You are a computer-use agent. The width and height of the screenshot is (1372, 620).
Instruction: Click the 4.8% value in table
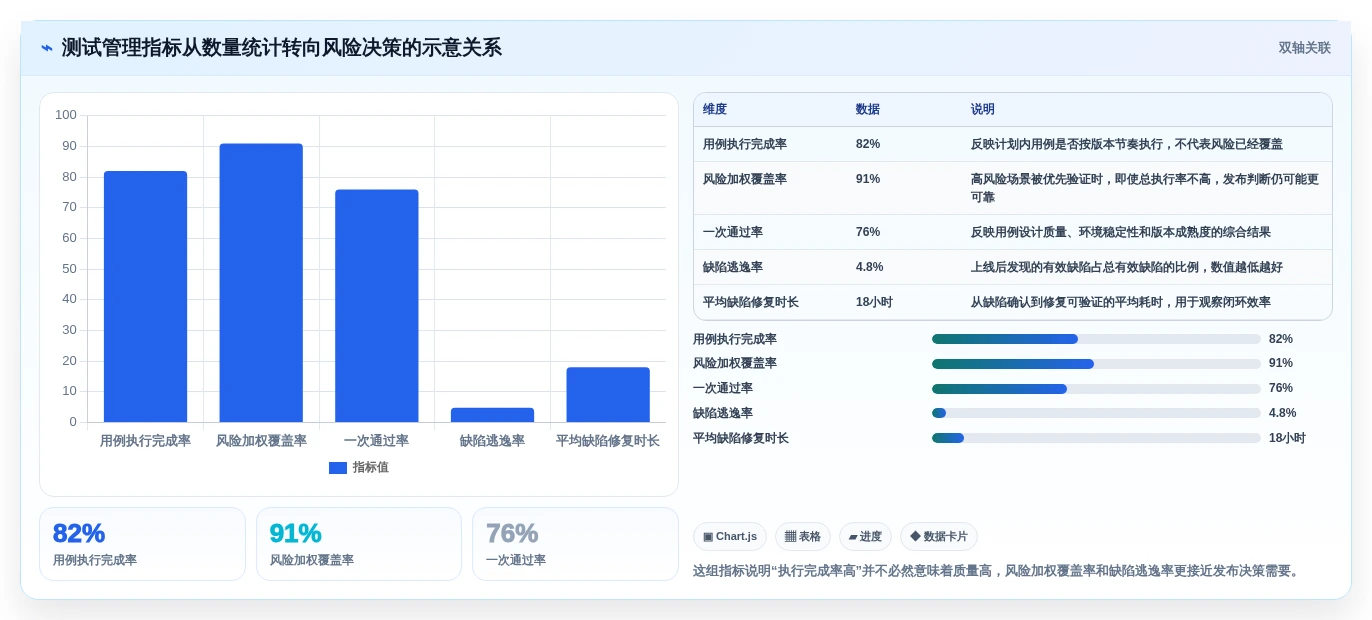(869, 267)
